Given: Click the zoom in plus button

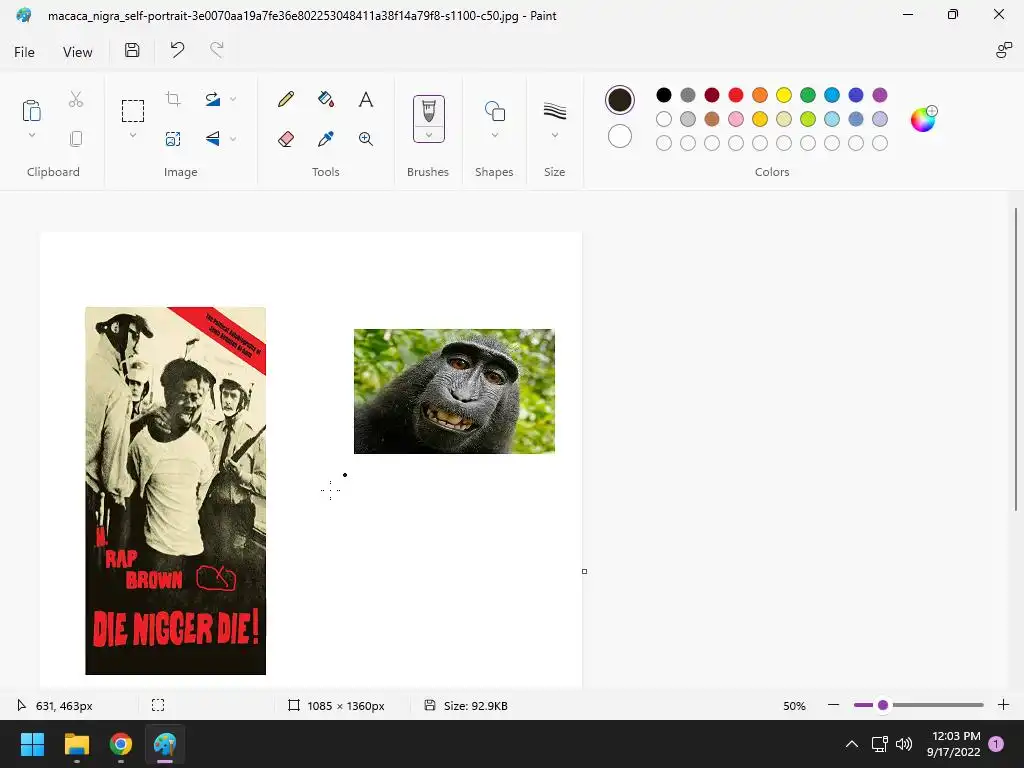Looking at the screenshot, I should pos(1004,705).
